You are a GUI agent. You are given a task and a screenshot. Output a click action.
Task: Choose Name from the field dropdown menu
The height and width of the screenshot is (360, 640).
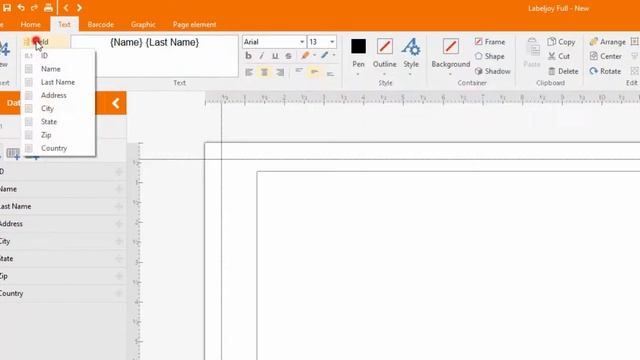[58, 69]
